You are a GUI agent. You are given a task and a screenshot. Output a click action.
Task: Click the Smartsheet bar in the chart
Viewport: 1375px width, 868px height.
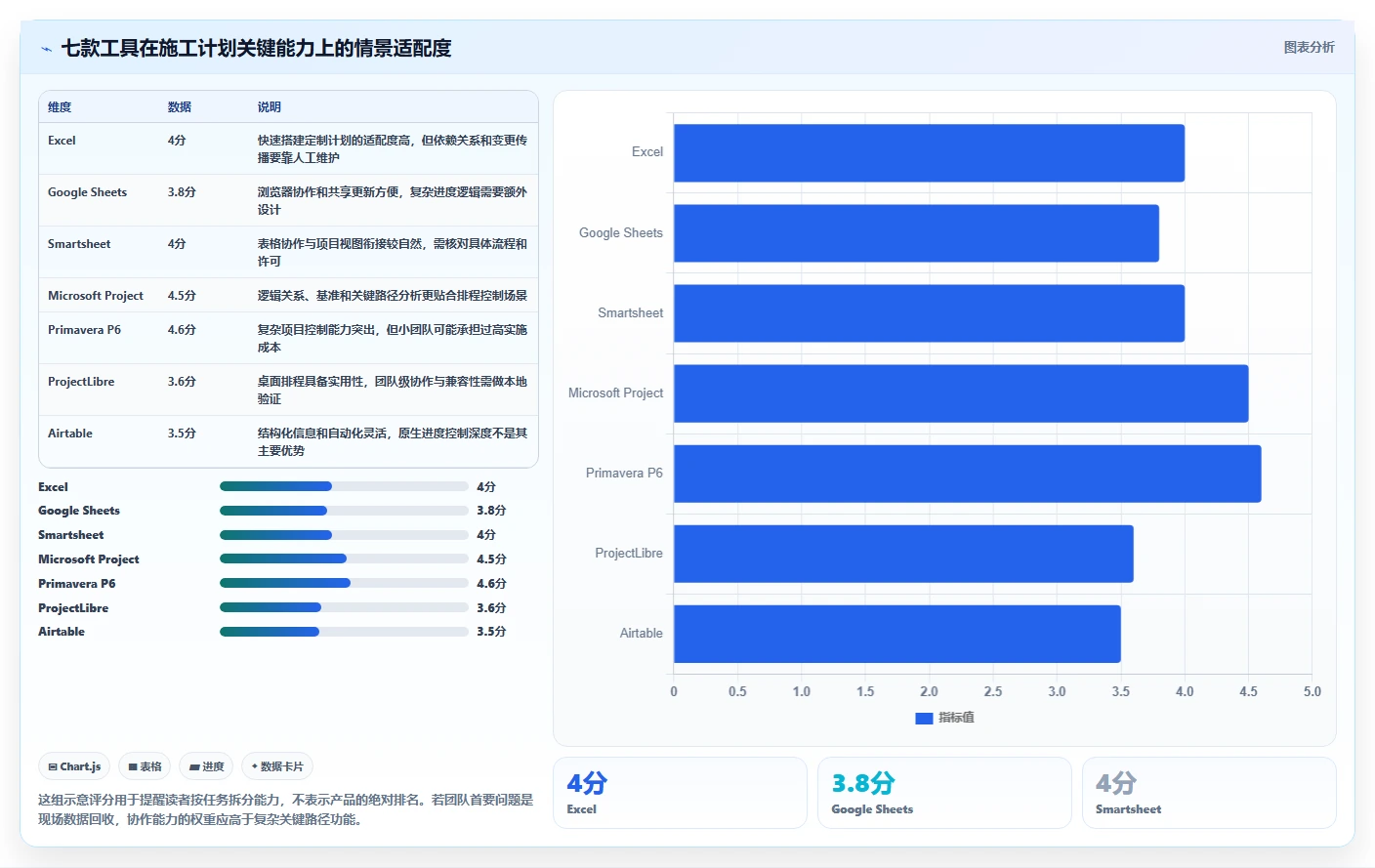click(x=929, y=313)
